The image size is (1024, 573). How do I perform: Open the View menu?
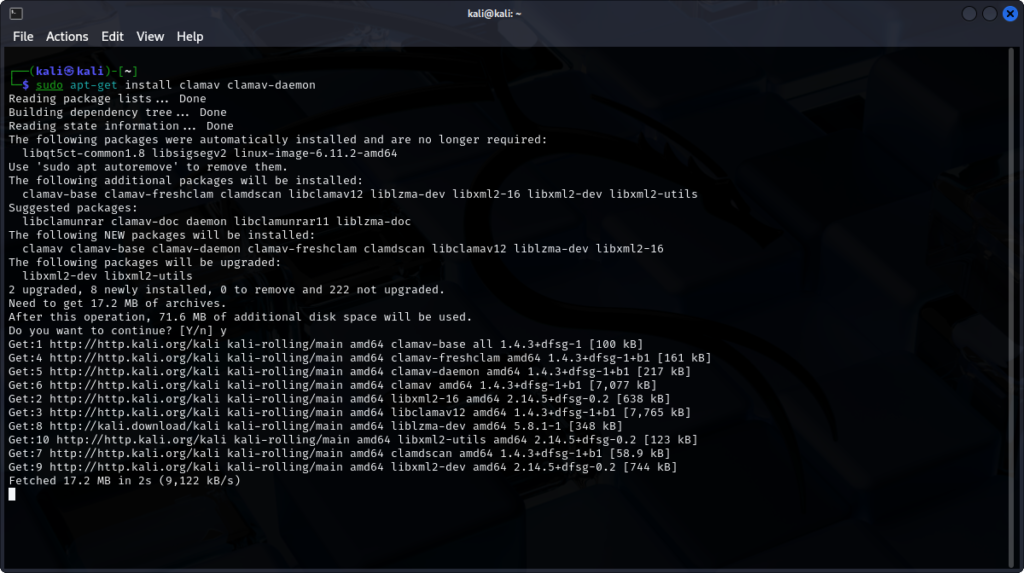point(150,36)
